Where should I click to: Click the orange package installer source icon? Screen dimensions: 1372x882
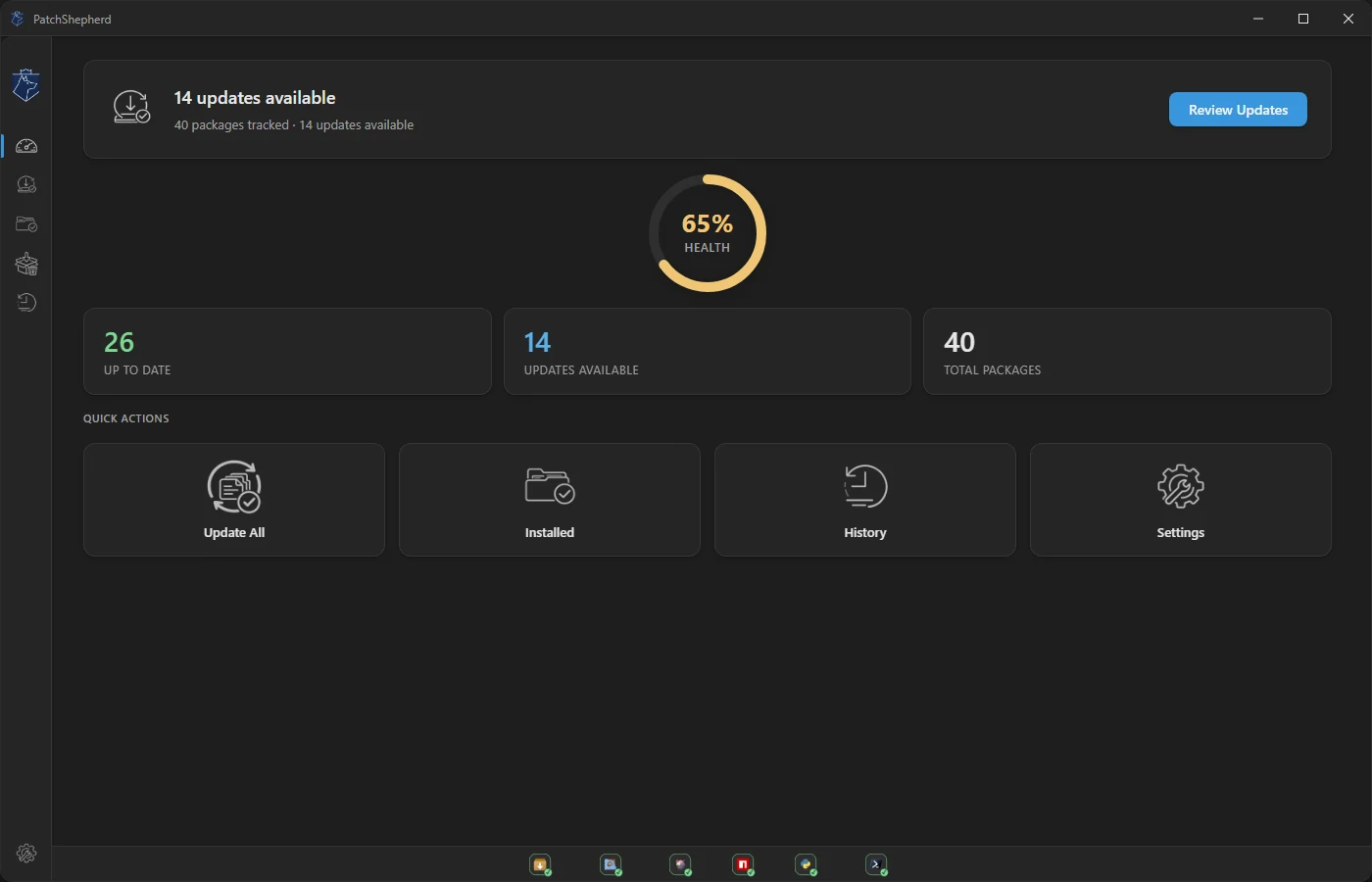(x=540, y=864)
